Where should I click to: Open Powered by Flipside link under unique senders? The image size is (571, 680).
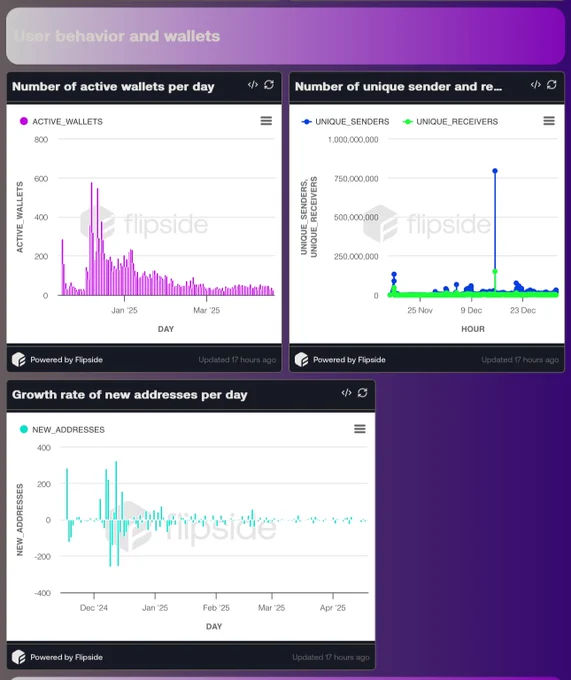click(x=349, y=360)
